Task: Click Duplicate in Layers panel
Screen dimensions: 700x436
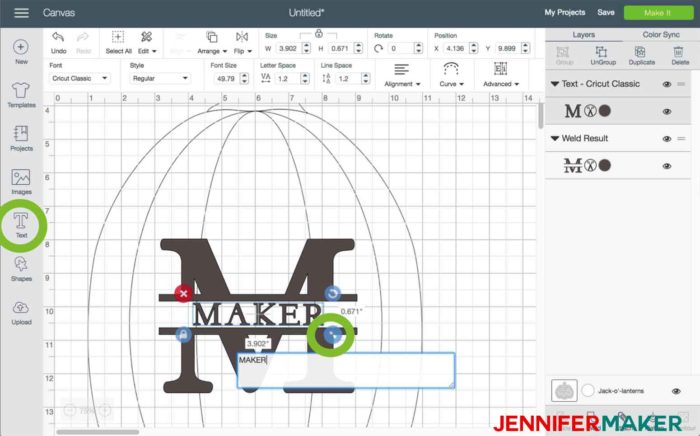Action: [642, 56]
